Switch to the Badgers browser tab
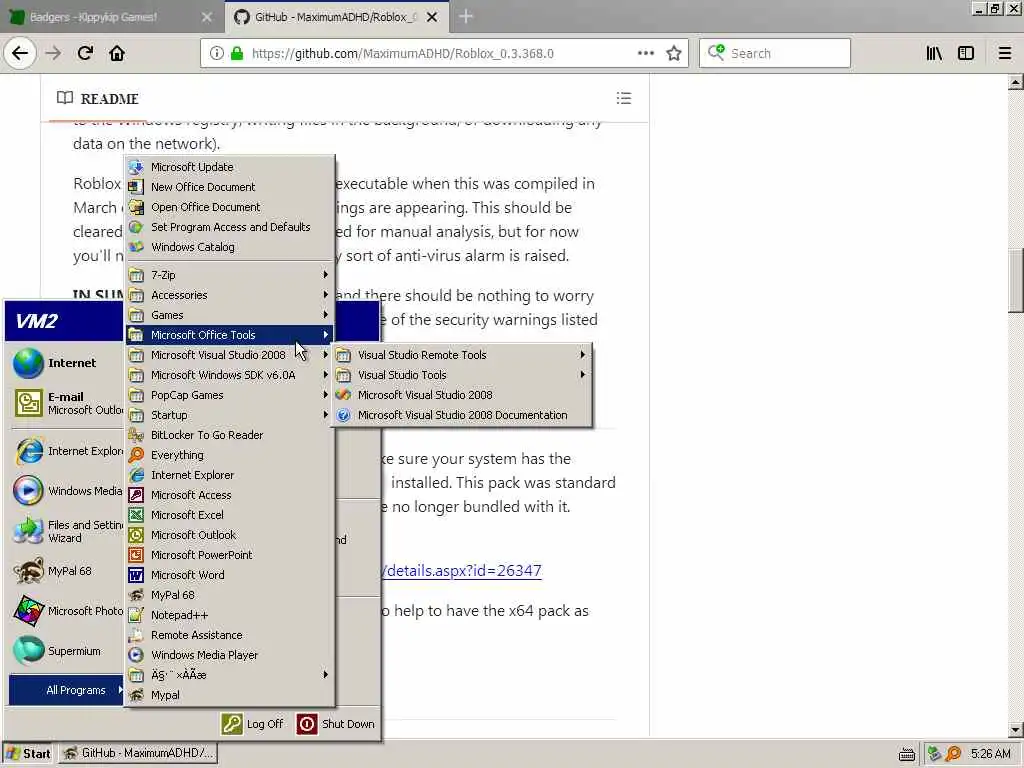 tap(112, 17)
